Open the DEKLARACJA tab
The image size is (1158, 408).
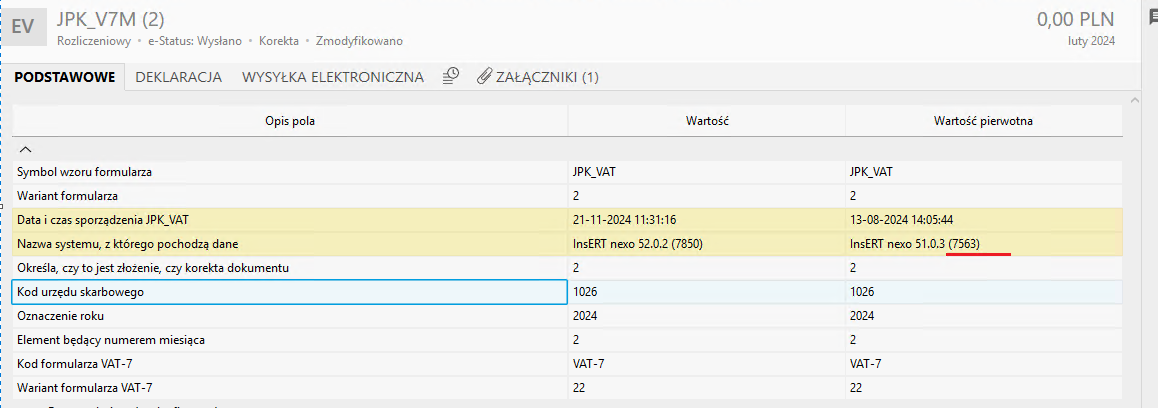click(x=179, y=77)
